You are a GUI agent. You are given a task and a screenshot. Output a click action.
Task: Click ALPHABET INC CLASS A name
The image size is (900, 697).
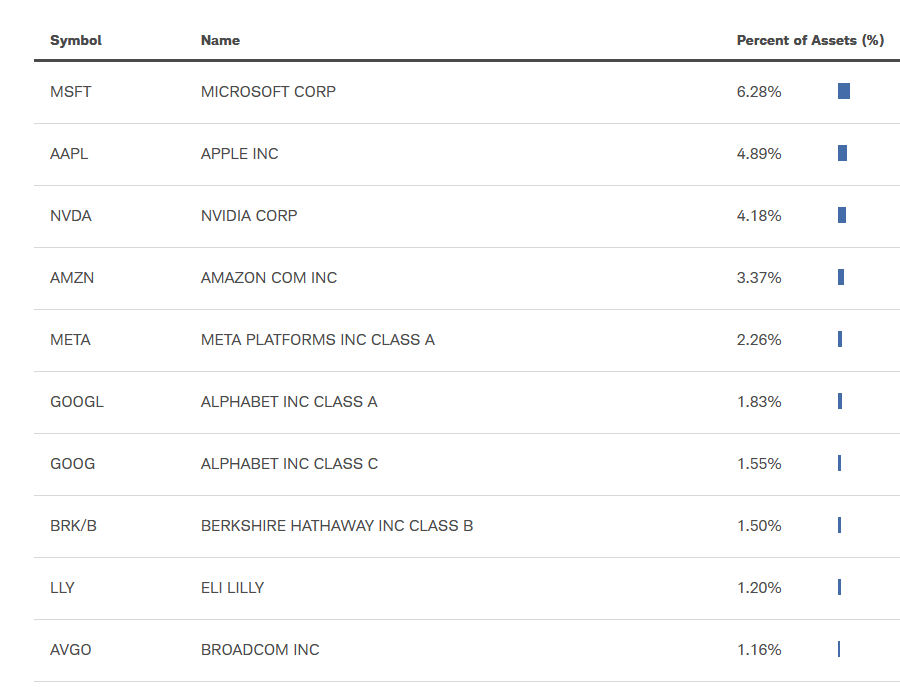point(289,402)
